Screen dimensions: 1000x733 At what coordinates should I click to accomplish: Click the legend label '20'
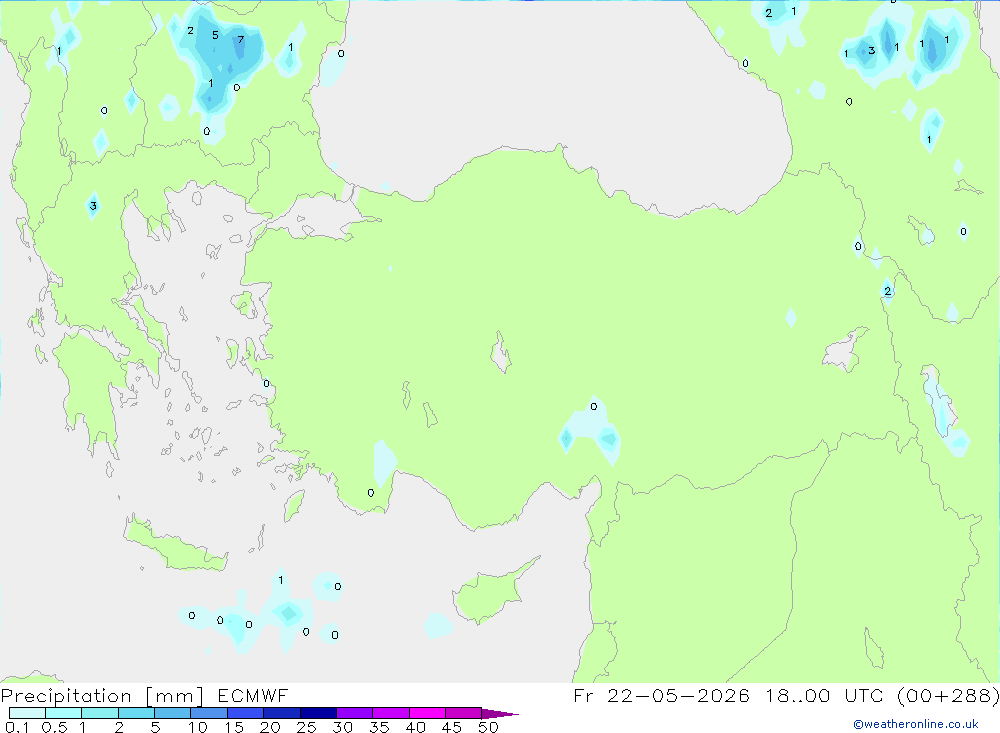click(x=270, y=727)
